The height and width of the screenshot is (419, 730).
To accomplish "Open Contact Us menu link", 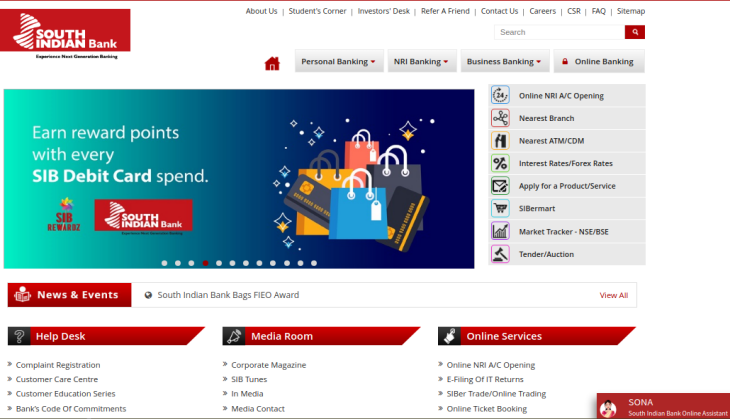I will (x=499, y=11).
